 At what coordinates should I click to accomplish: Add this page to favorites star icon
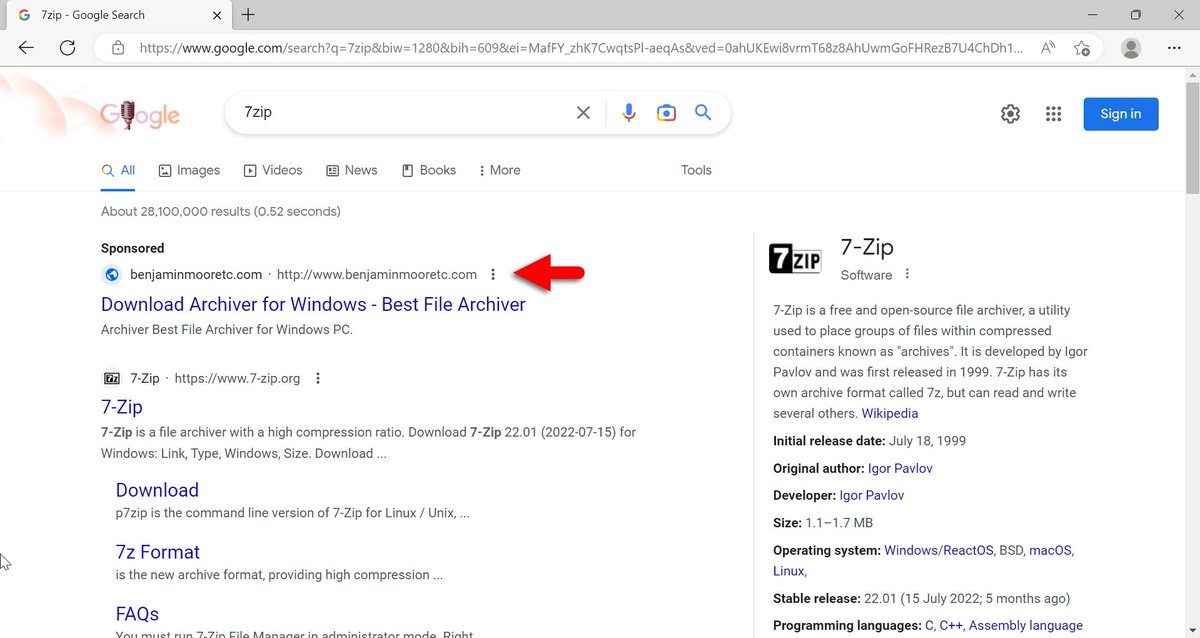pyautogui.click(x=1082, y=47)
